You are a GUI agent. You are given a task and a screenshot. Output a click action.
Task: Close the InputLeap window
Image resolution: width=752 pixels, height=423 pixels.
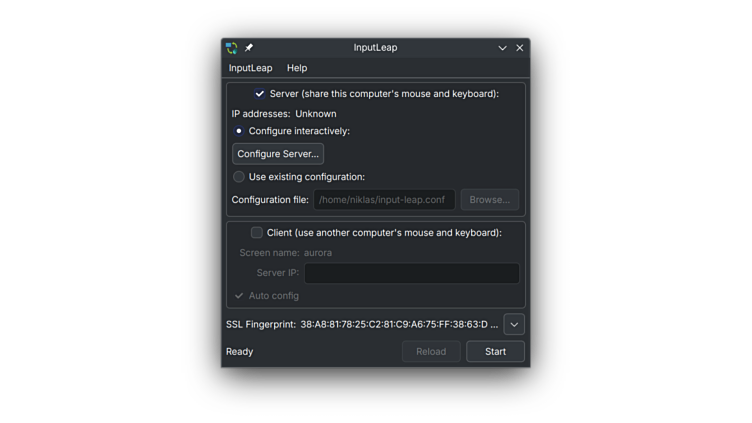click(520, 48)
